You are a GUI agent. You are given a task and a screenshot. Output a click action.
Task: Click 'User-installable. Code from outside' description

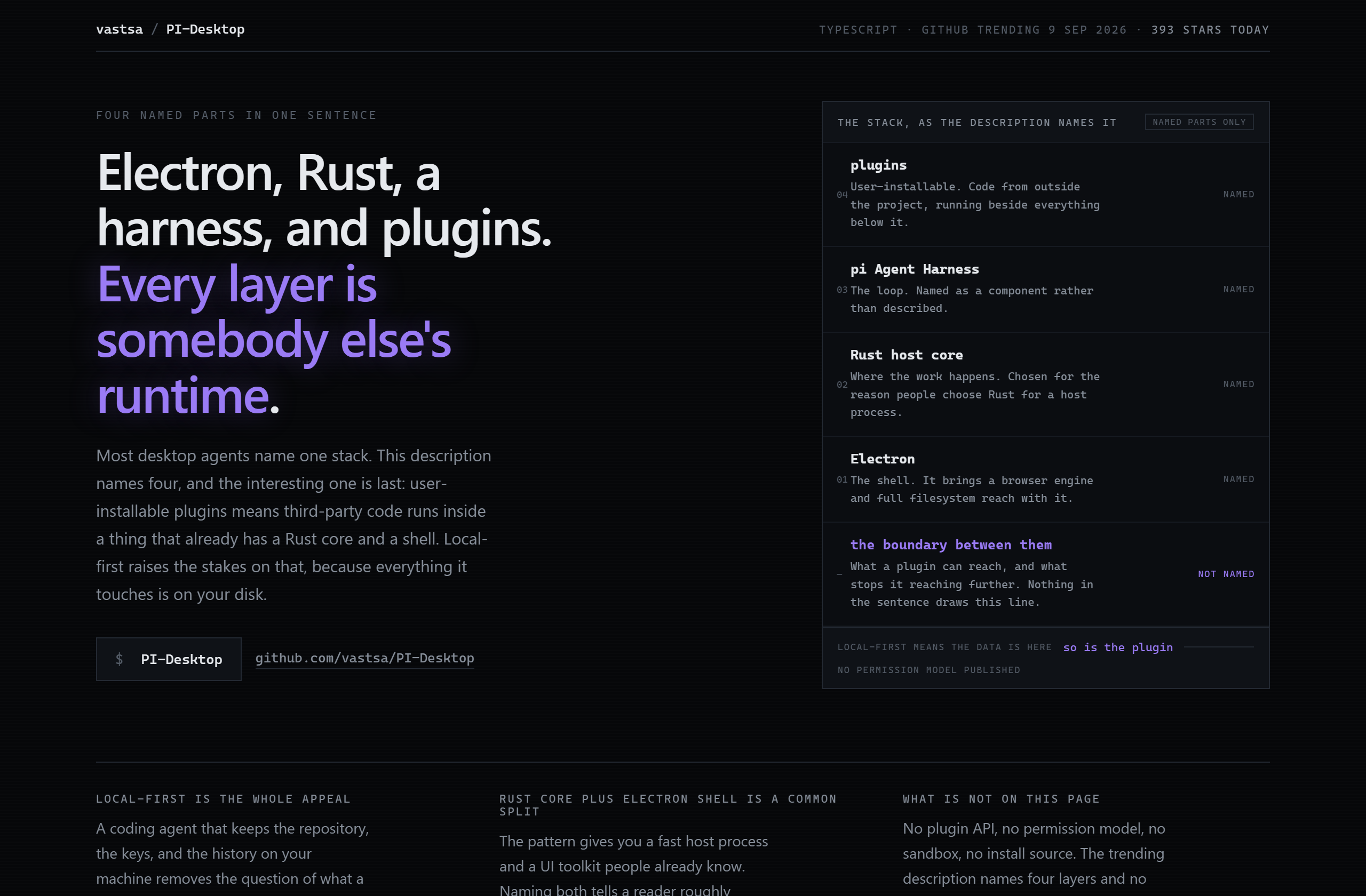(974, 205)
